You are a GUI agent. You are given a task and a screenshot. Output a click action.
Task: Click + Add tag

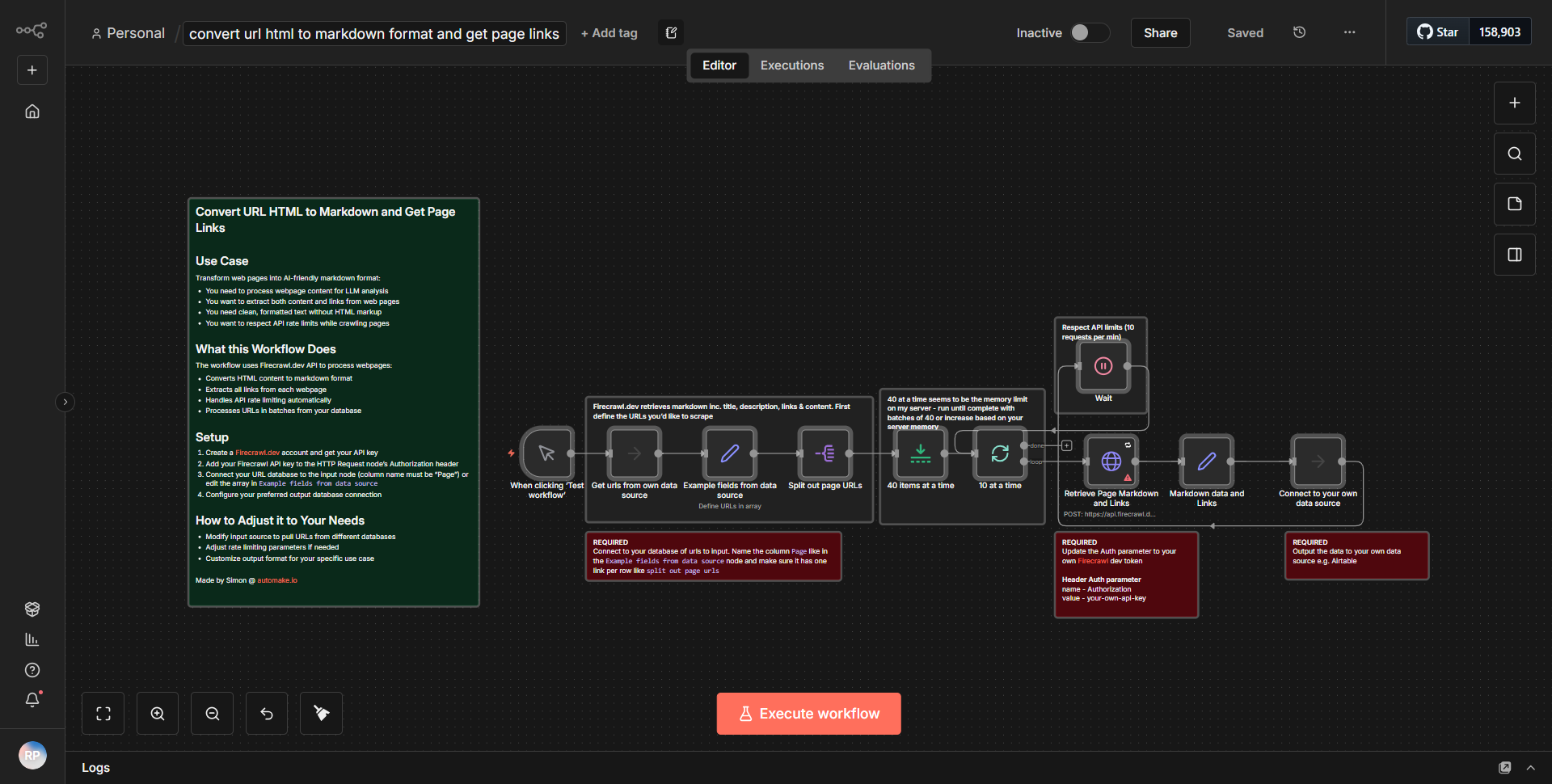click(609, 33)
